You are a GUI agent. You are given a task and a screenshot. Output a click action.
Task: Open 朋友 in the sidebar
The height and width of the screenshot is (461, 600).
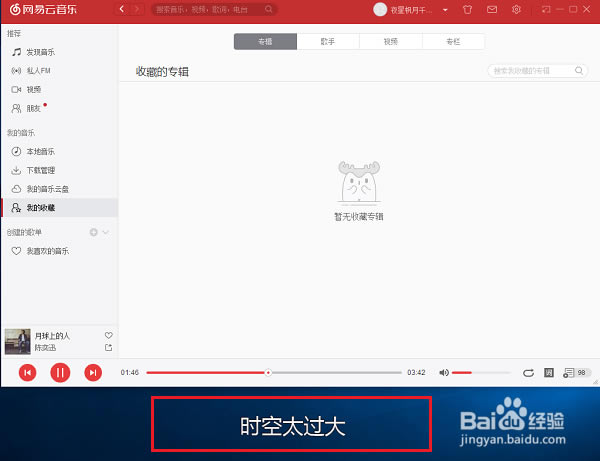point(59,108)
